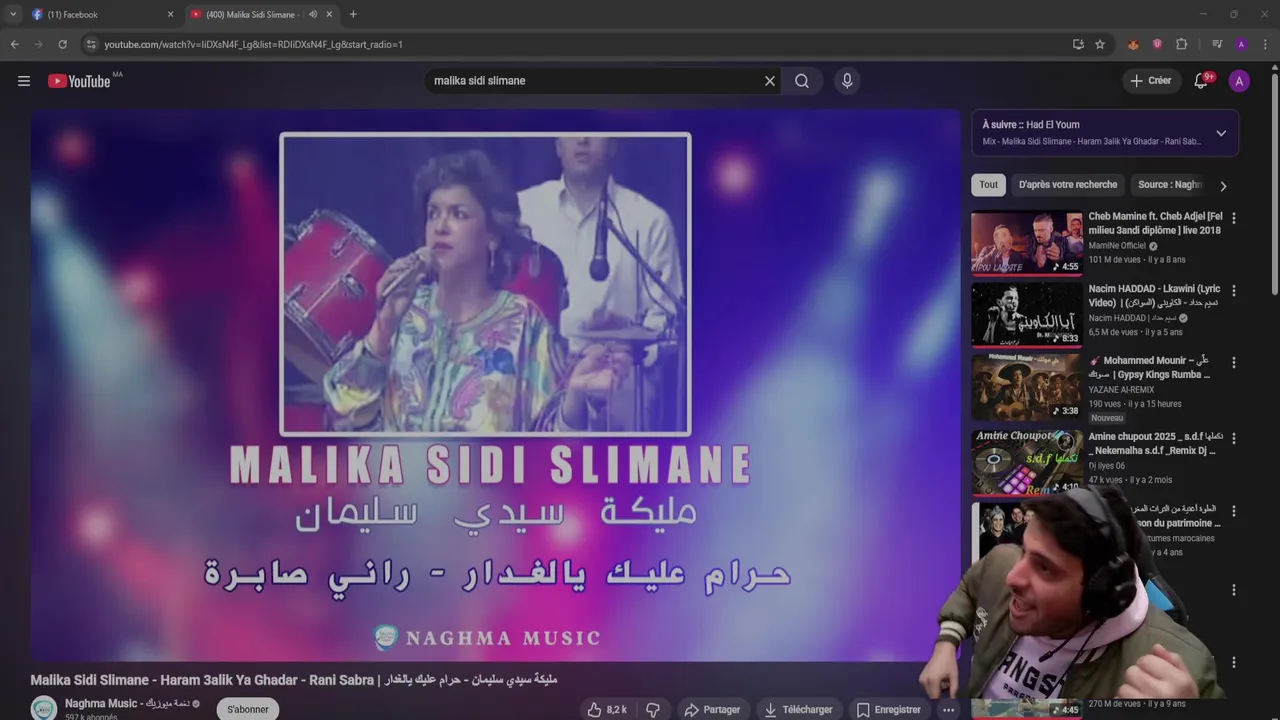Click the main video player
The width and height of the screenshot is (1280, 720).
495,385
